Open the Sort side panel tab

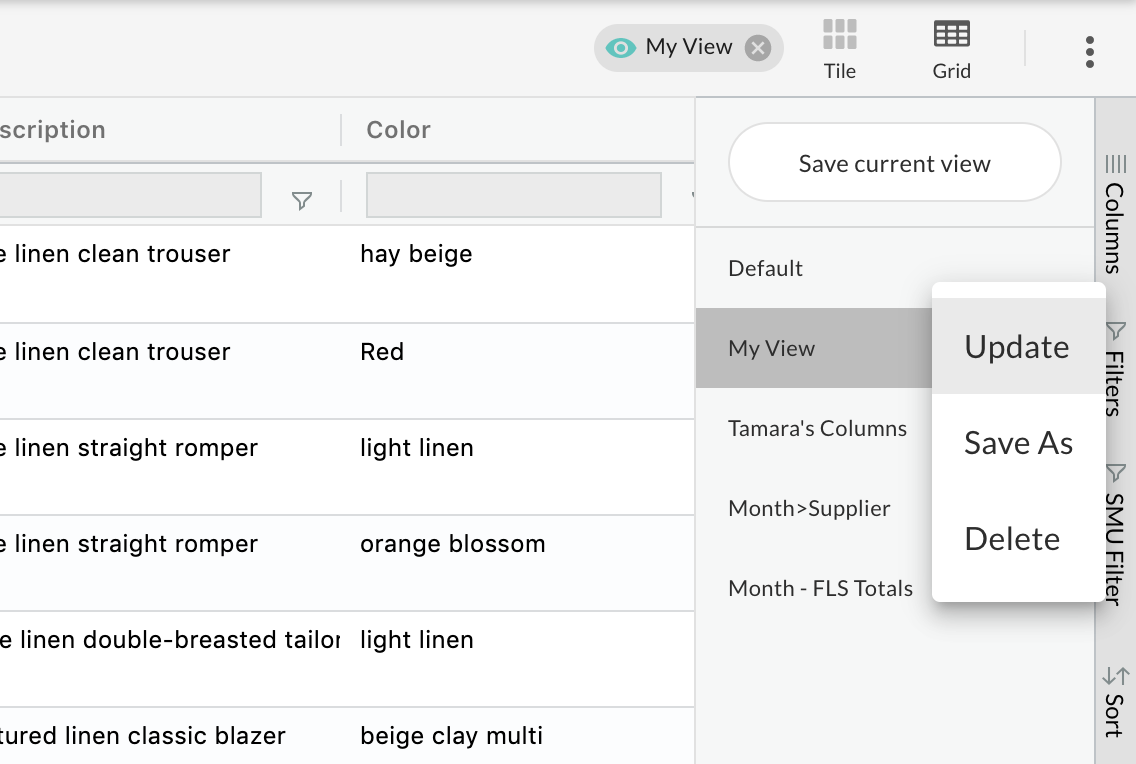pyautogui.click(x=1116, y=702)
